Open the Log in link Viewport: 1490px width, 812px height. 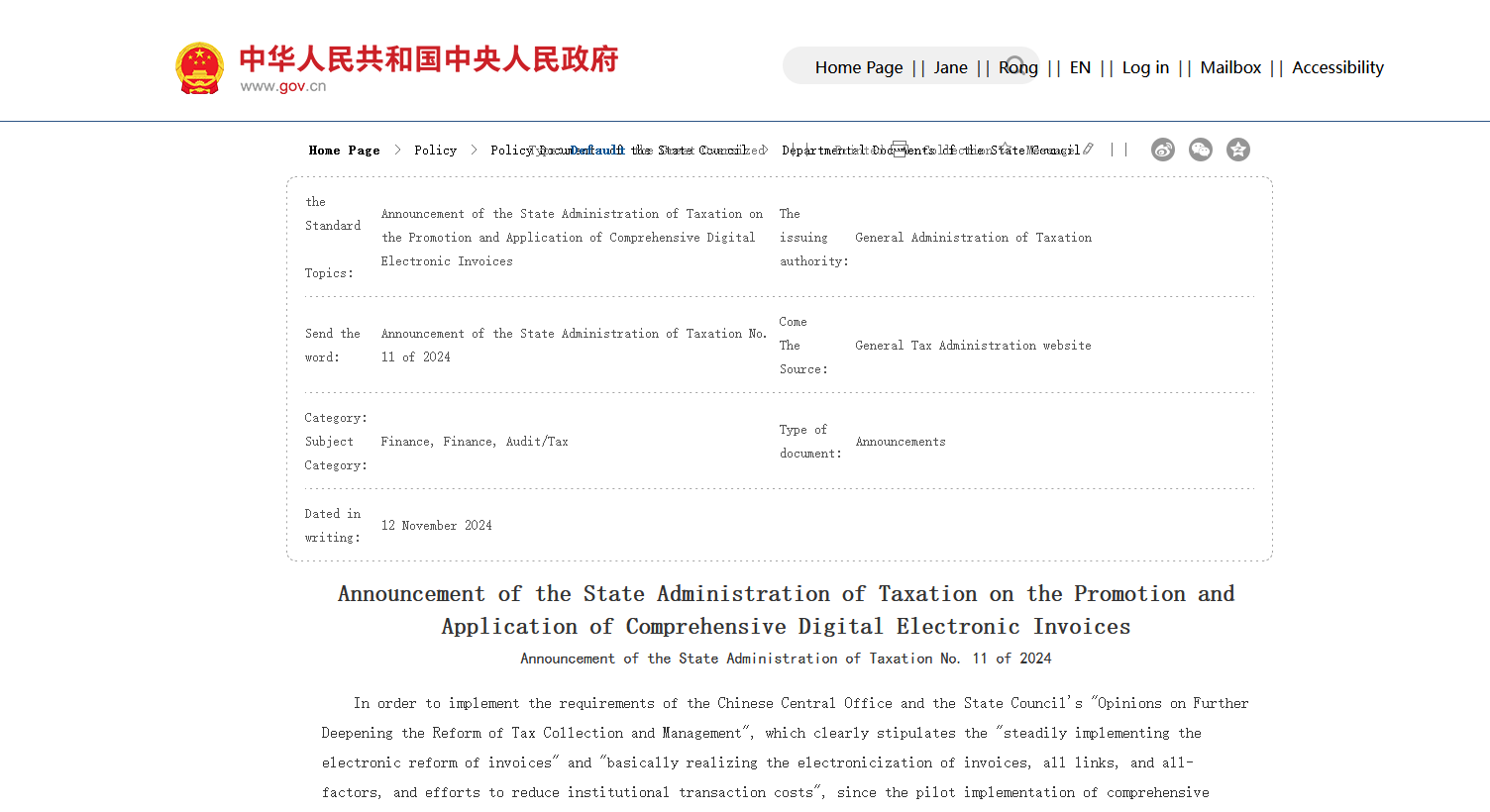tap(1144, 67)
